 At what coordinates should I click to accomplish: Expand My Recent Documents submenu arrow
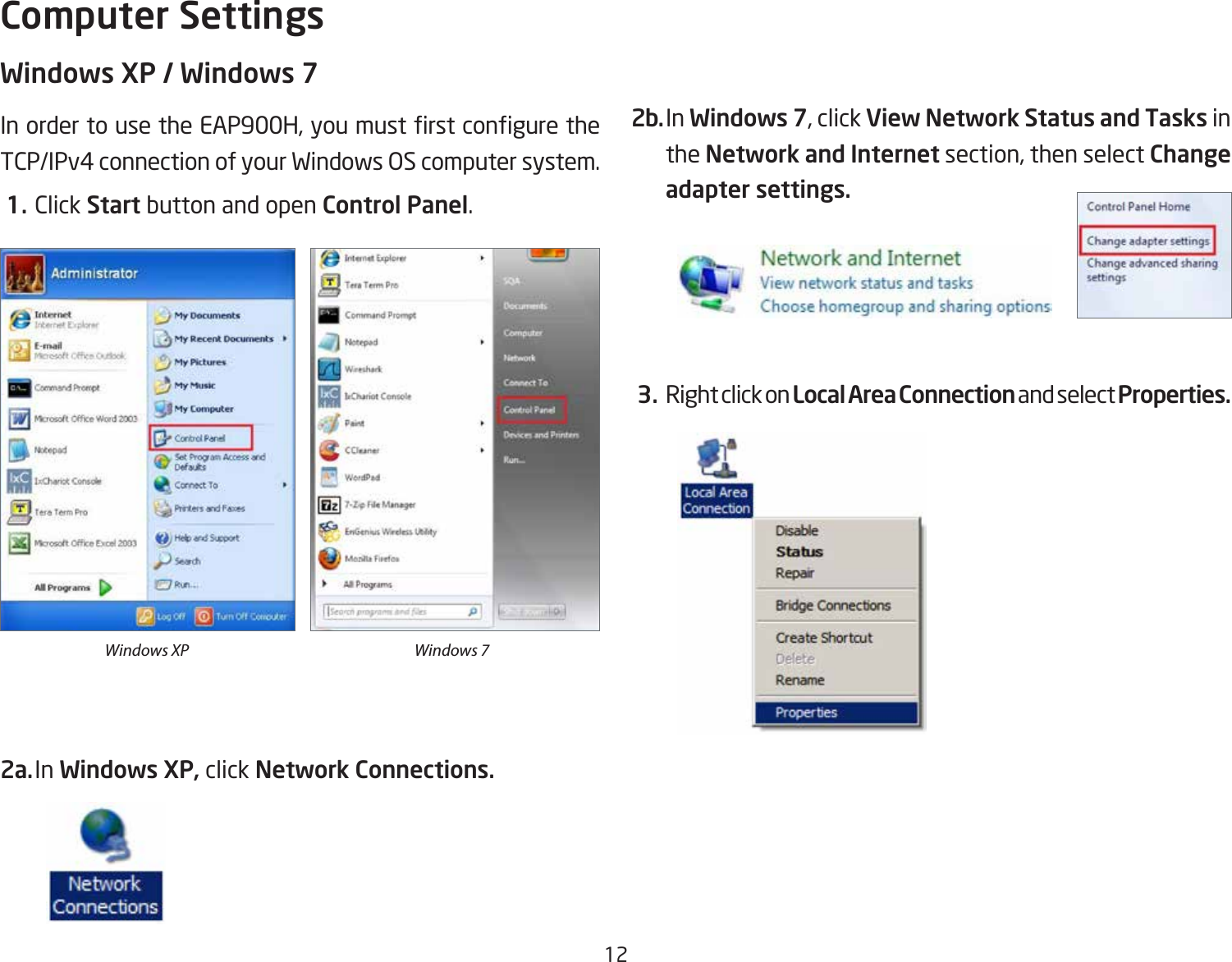[x=285, y=338]
